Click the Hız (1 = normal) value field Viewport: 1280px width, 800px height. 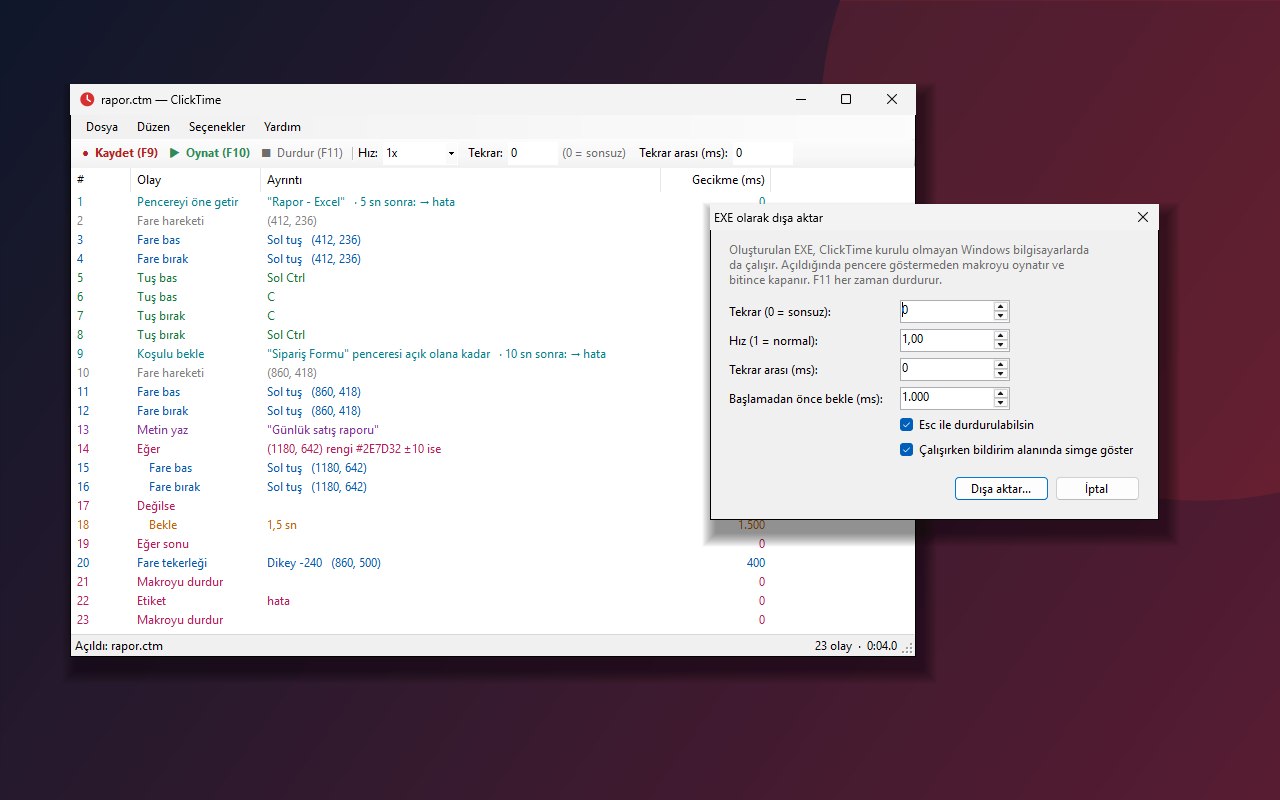click(x=946, y=340)
